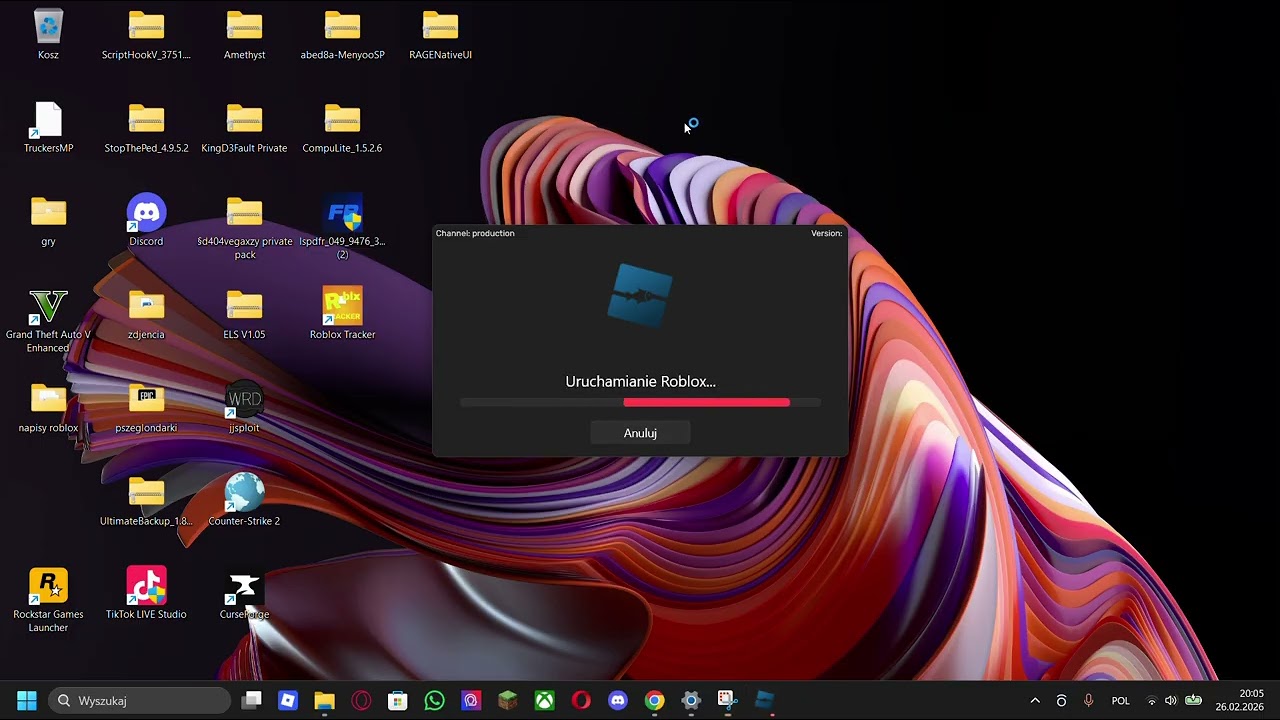The height and width of the screenshot is (720, 1280).
Task: Focus the running Roblox launcher taskbar icon
Action: [x=764, y=701]
